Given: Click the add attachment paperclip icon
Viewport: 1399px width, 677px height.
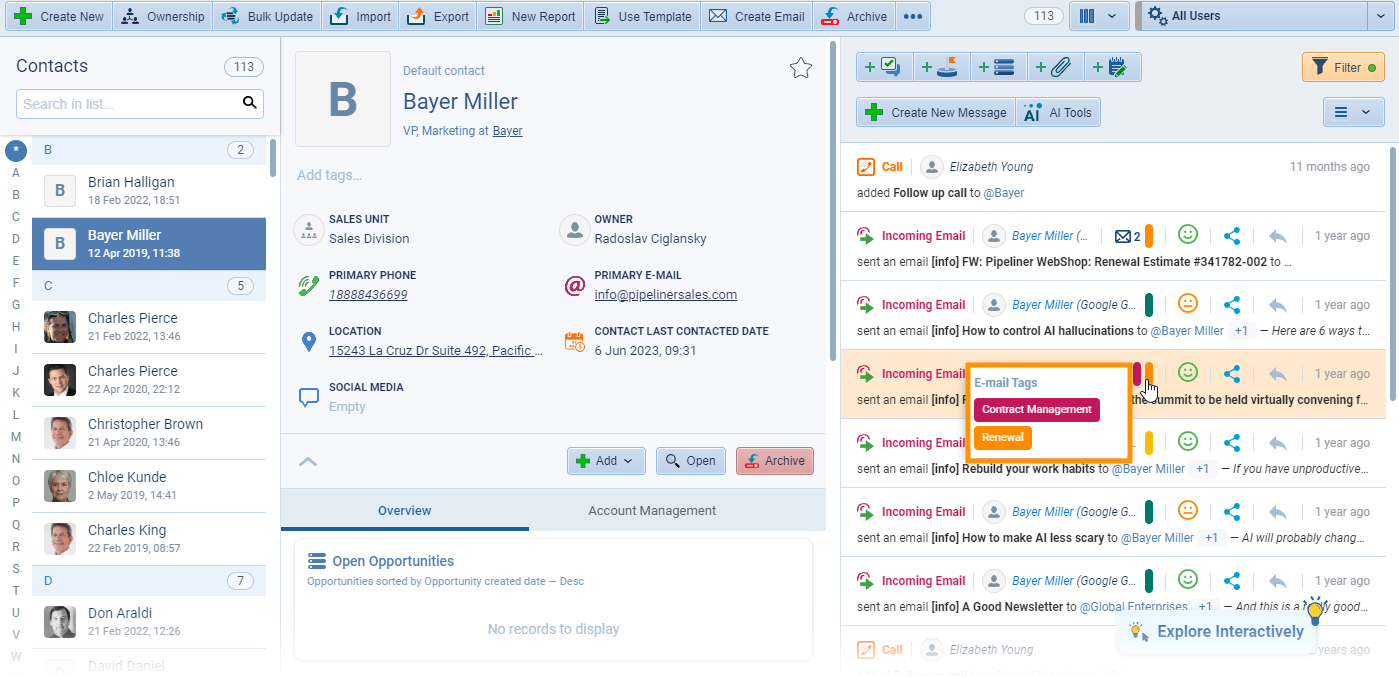Looking at the screenshot, I should click(x=1056, y=66).
